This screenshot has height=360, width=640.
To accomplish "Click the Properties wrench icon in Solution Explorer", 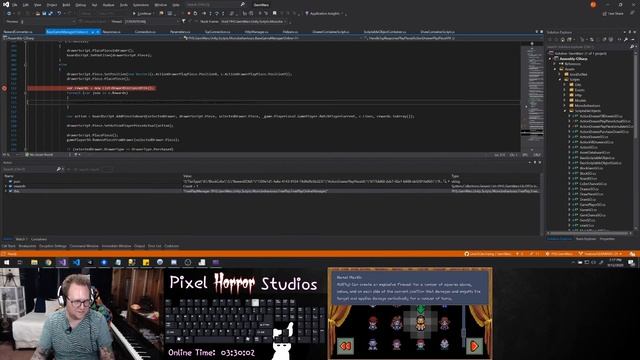I will (626, 40).
